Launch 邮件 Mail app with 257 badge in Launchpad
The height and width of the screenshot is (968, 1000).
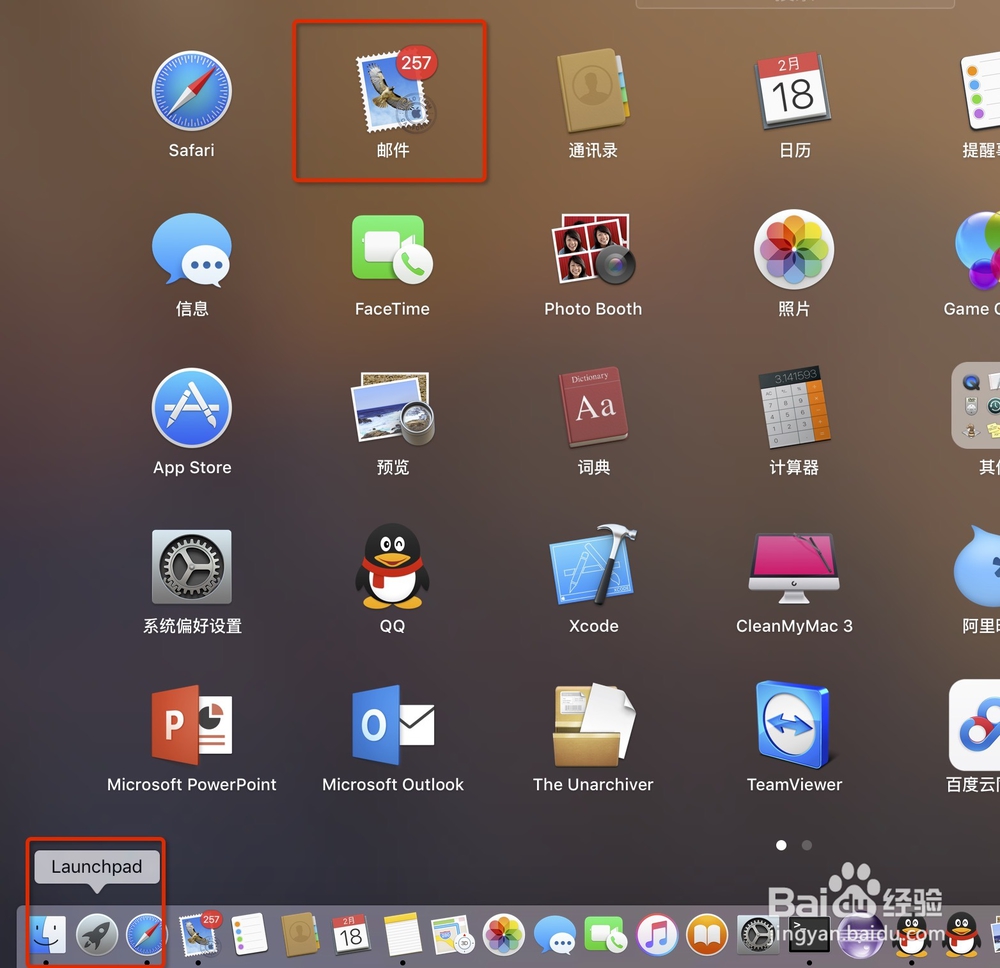pos(395,90)
